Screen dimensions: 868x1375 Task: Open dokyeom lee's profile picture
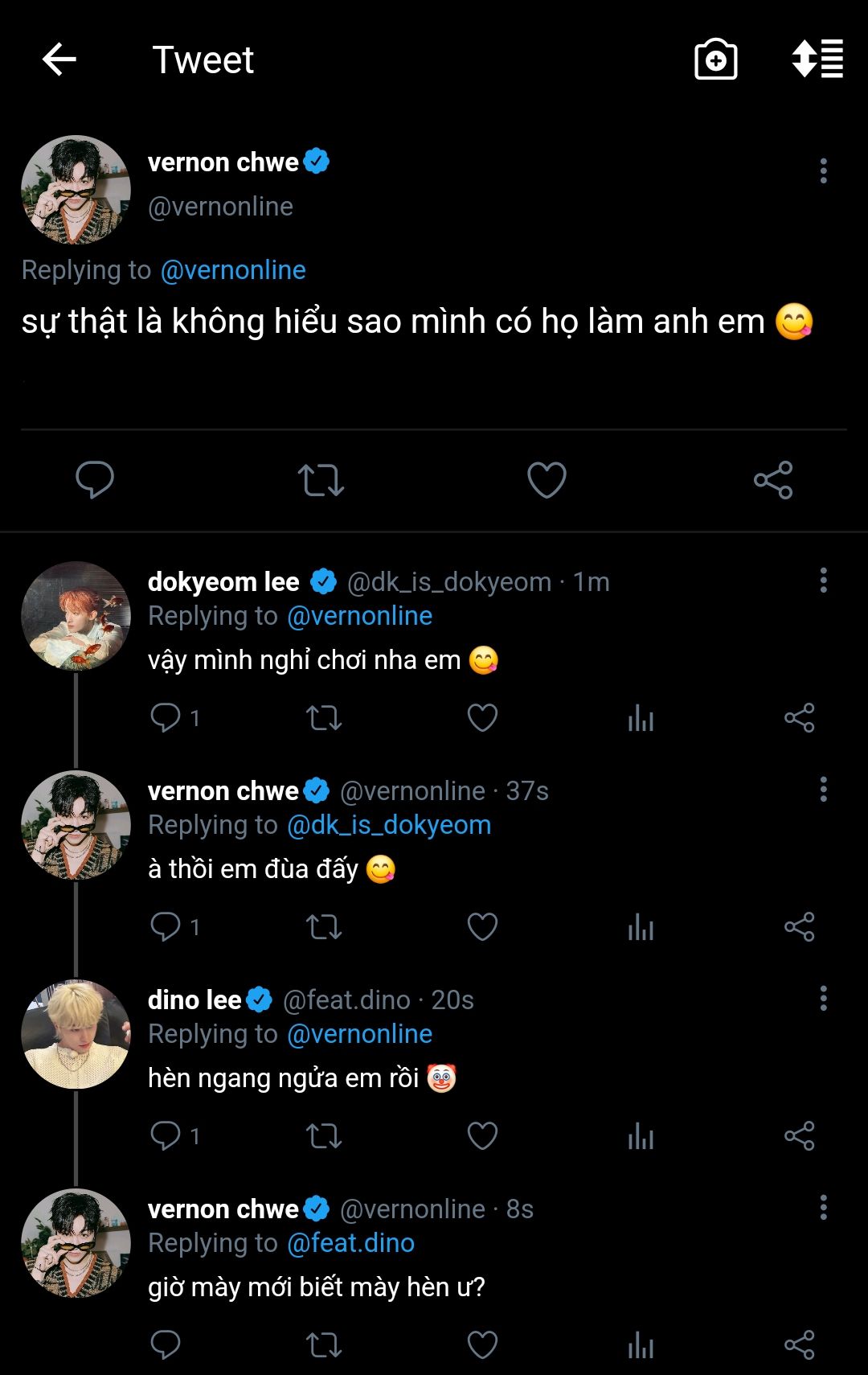point(76,616)
